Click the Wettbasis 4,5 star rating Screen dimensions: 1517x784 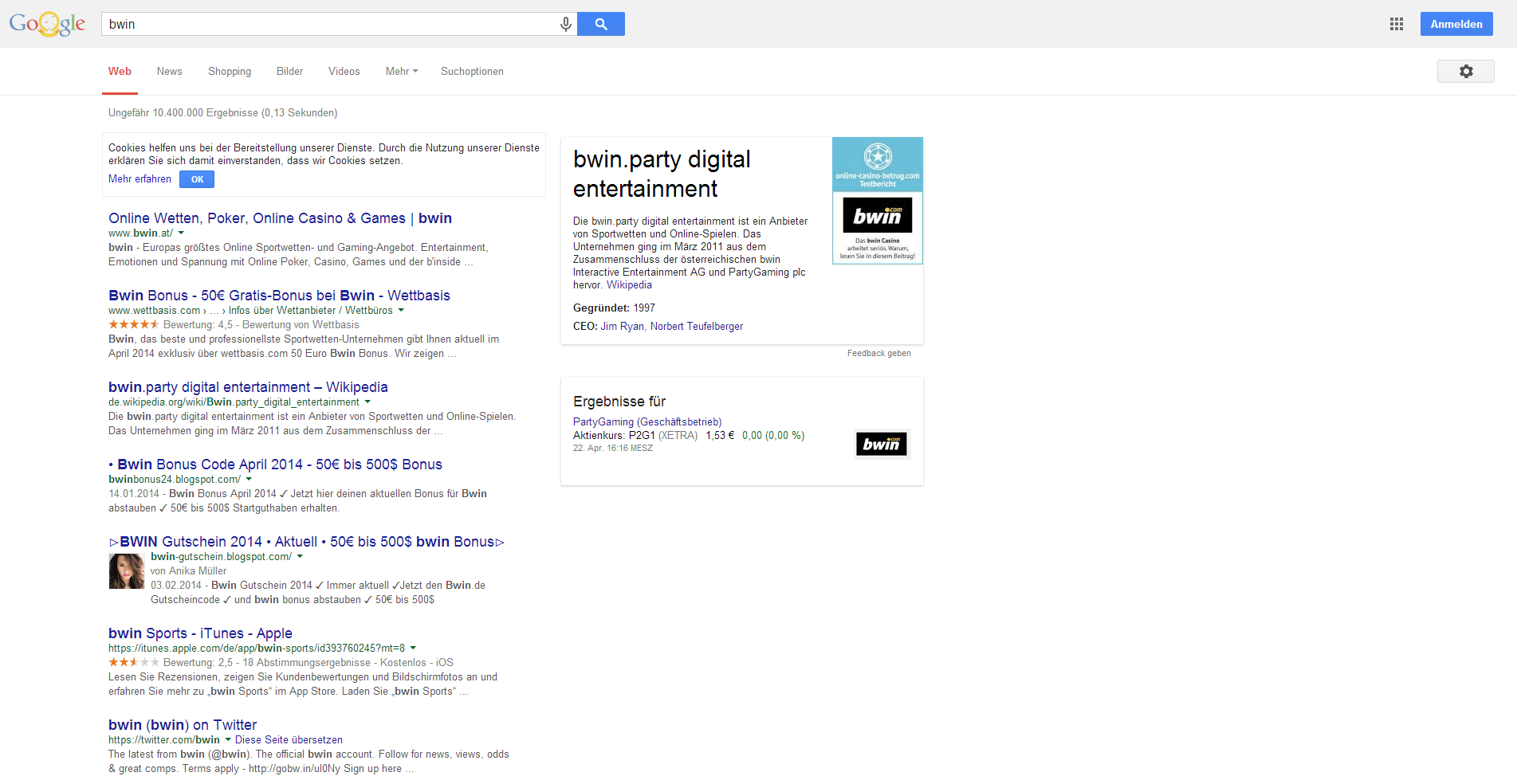click(x=134, y=324)
